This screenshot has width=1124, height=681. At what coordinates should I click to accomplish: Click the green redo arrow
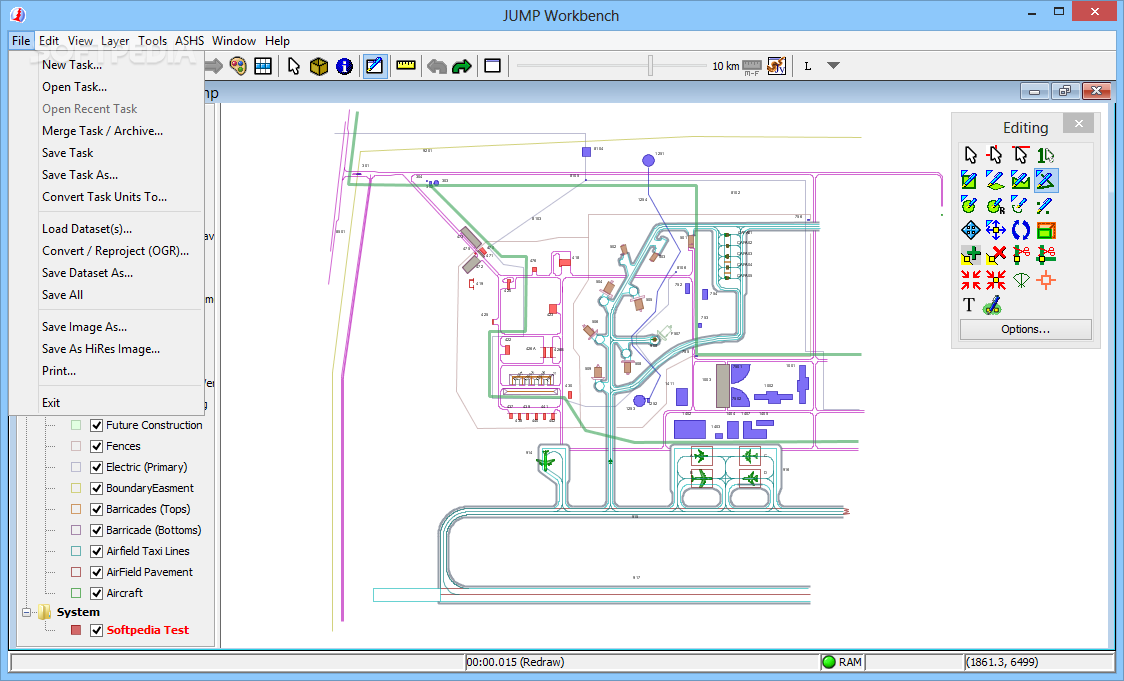pos(462,67)
